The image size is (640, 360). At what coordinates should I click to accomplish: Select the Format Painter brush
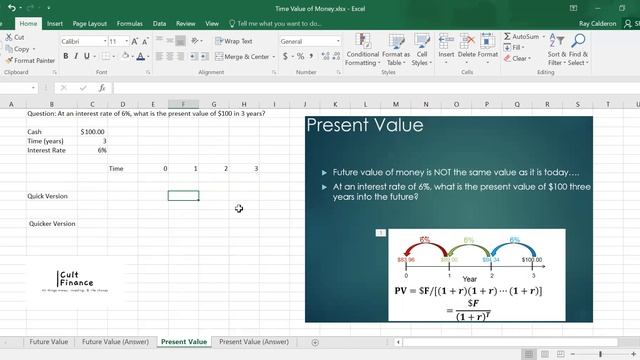[x=9, y=60]
